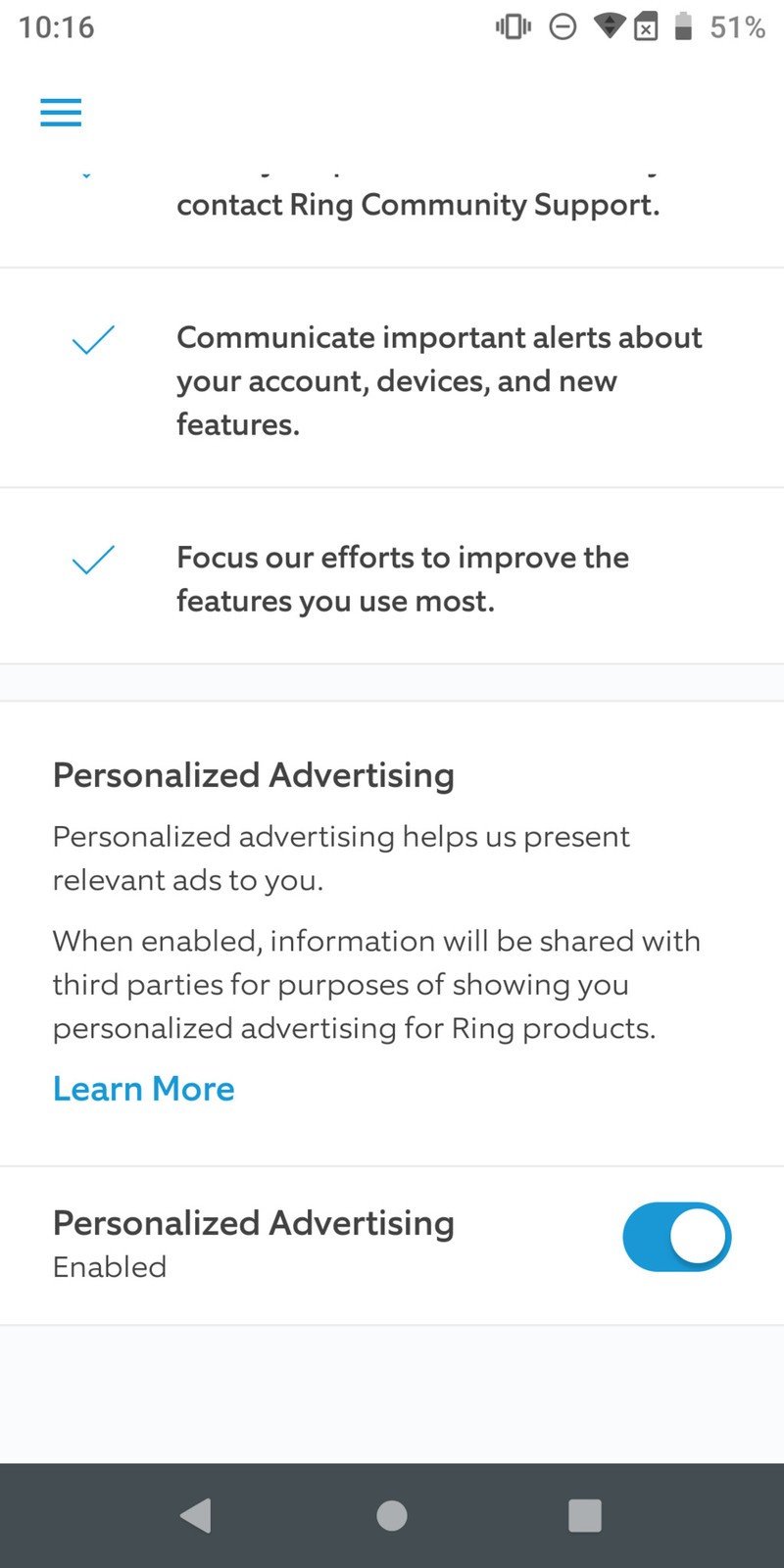Open the hamburger navigation menu
784x1568 pixels.
point(61,113)
